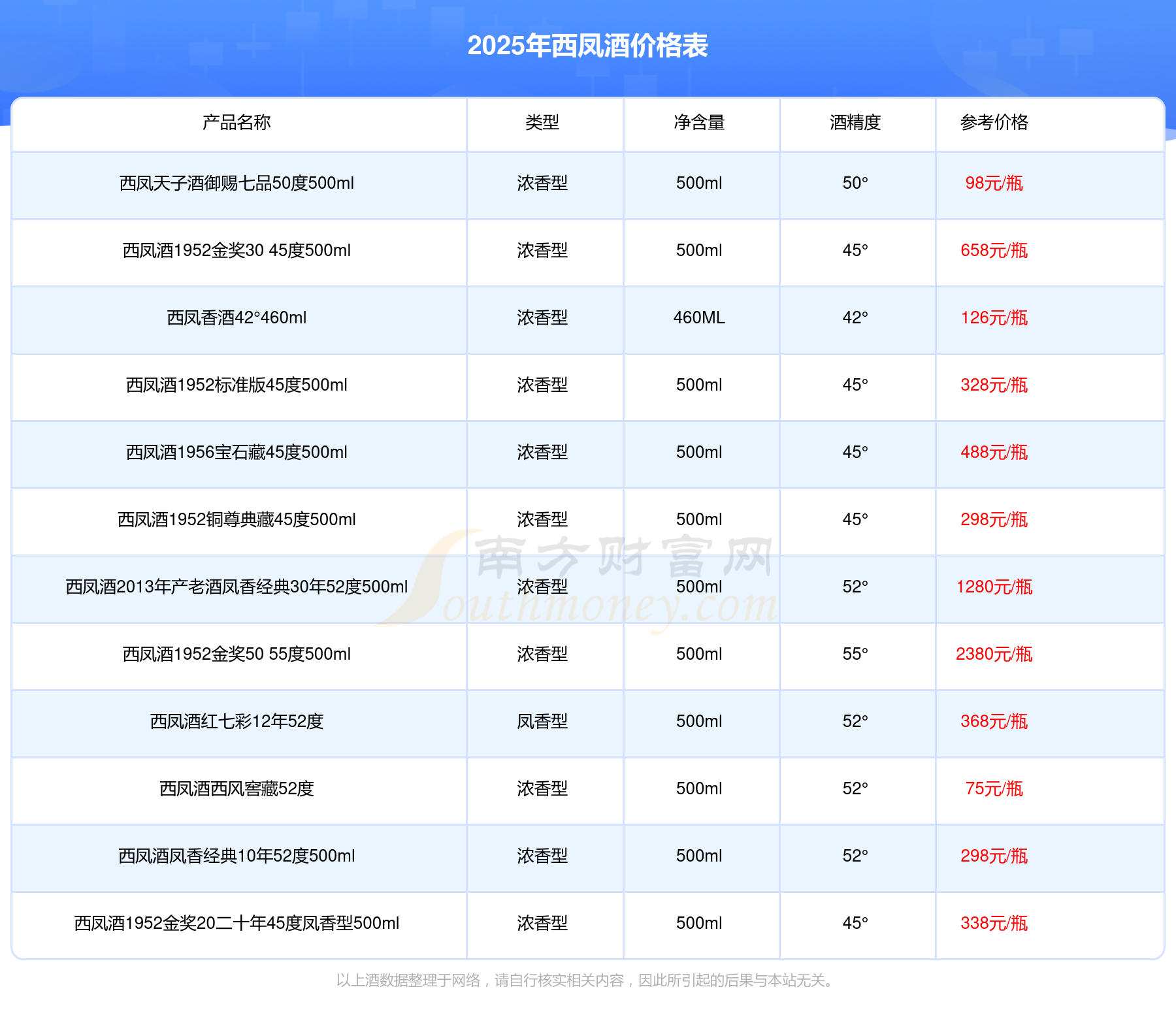Click 52° in the 西凤酒红七彩12年 row
This screenshot has height=1019, width=1176.
click(855, 722)
